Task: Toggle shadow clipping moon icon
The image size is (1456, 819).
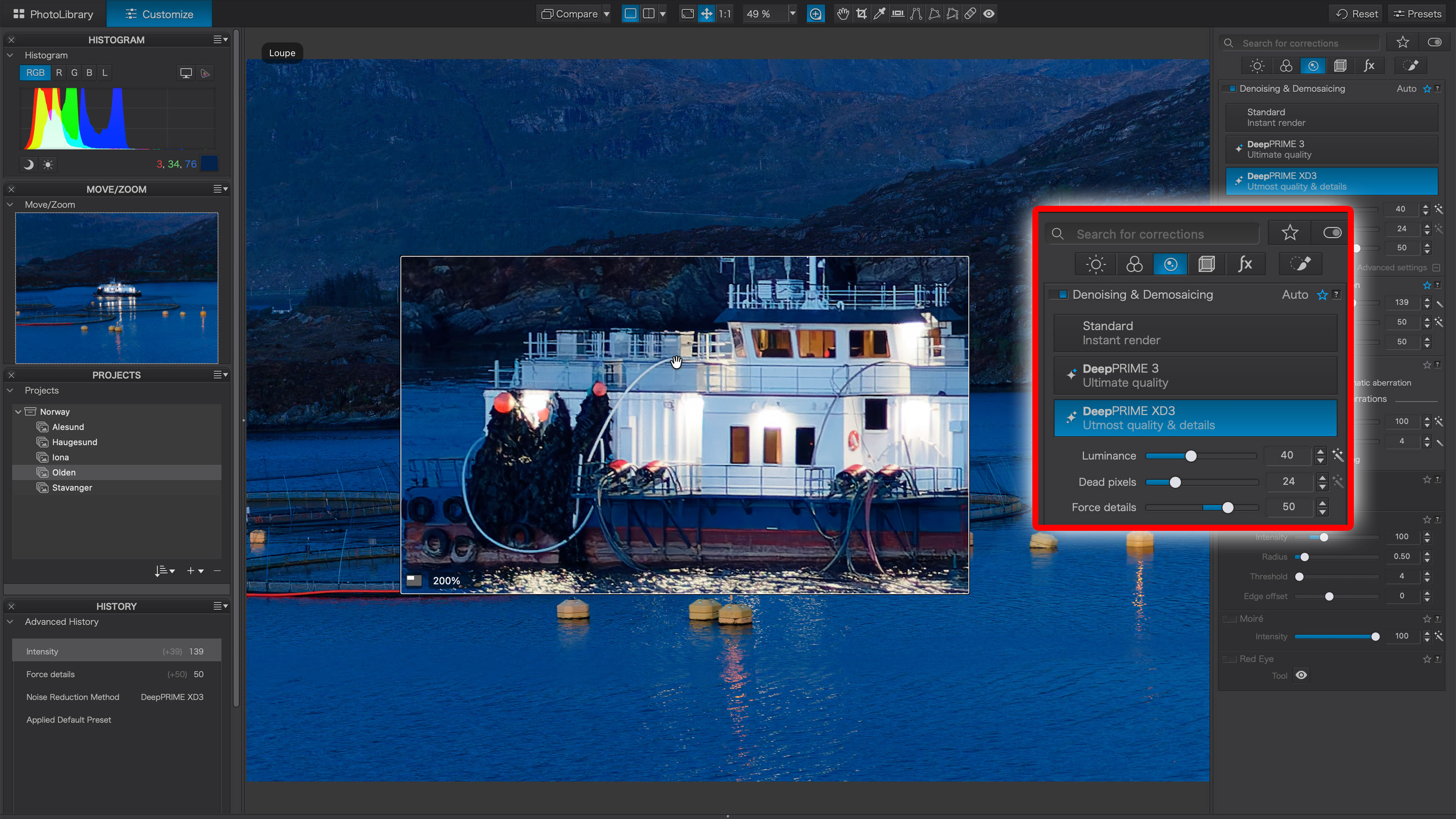Action: [x=28, y=164]
